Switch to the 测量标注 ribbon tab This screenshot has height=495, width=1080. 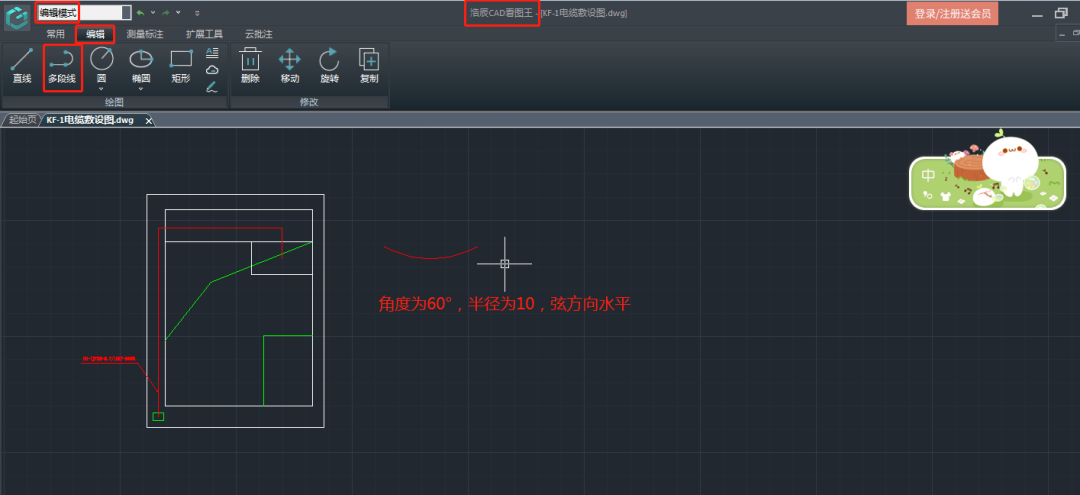(145, 34)
